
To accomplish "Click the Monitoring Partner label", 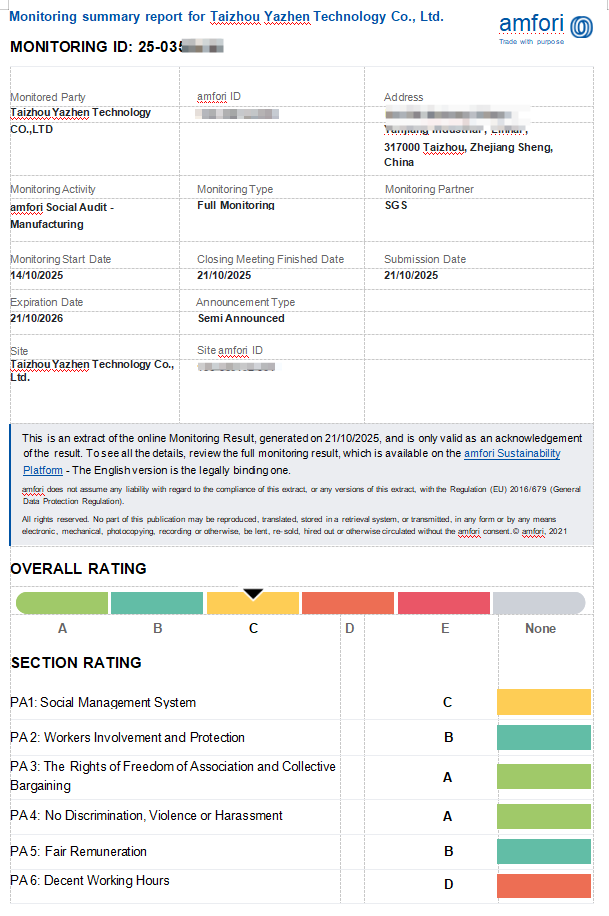I will [x=429, y=189].
